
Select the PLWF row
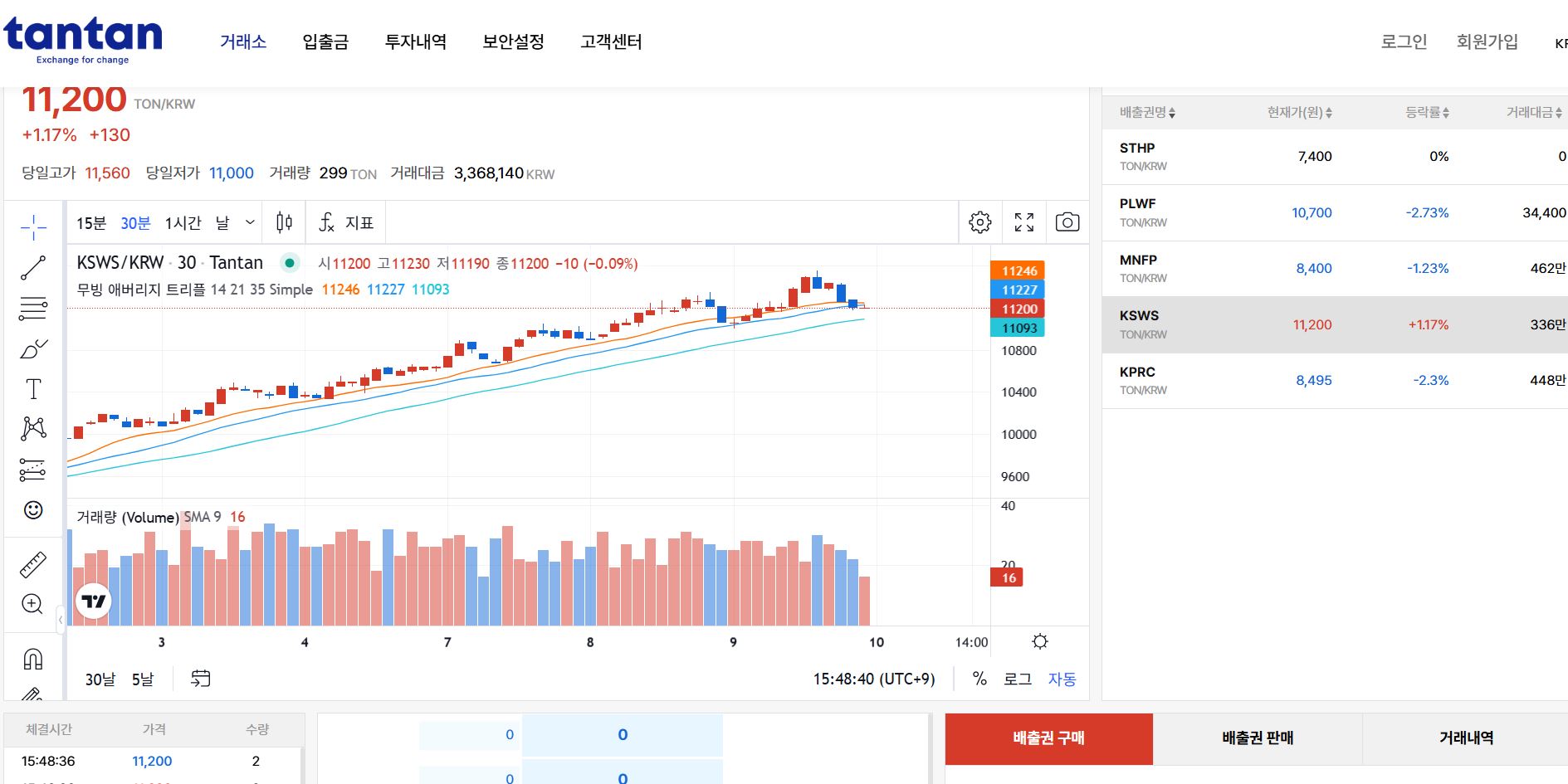pos(1335,213)
